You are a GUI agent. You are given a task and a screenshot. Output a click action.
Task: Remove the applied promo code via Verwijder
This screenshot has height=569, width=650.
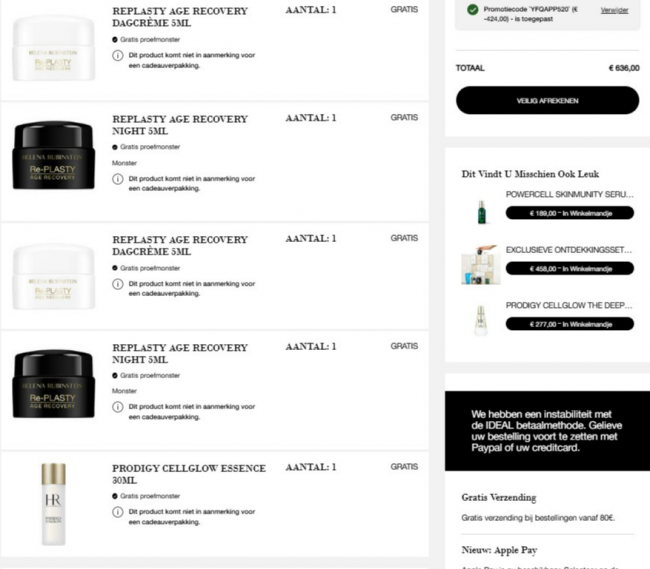pos(614,10)
